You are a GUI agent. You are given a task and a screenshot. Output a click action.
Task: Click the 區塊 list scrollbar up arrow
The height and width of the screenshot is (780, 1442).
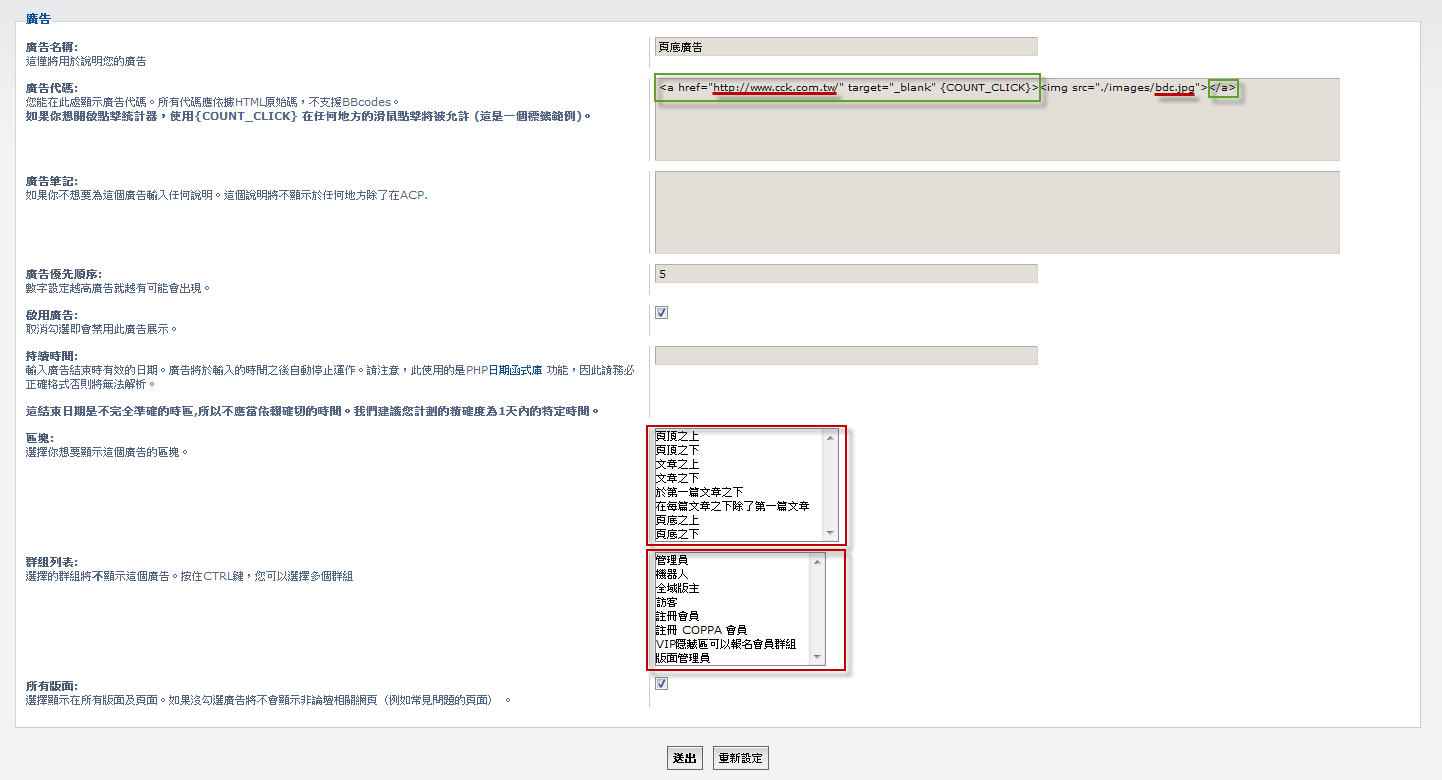[829, 436]
